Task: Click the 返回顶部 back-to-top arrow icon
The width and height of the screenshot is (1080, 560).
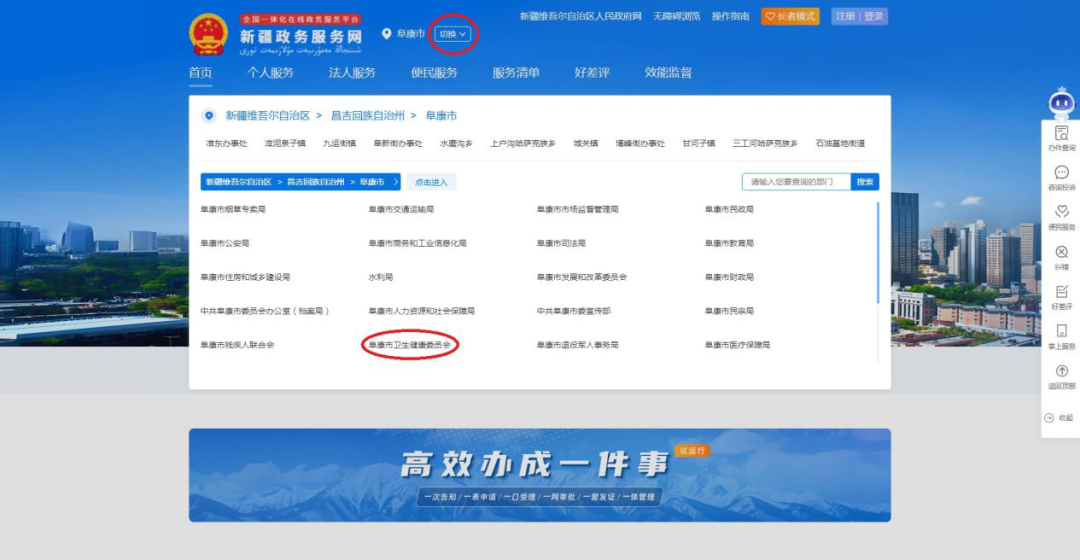Action: [x=1061, y=376]
